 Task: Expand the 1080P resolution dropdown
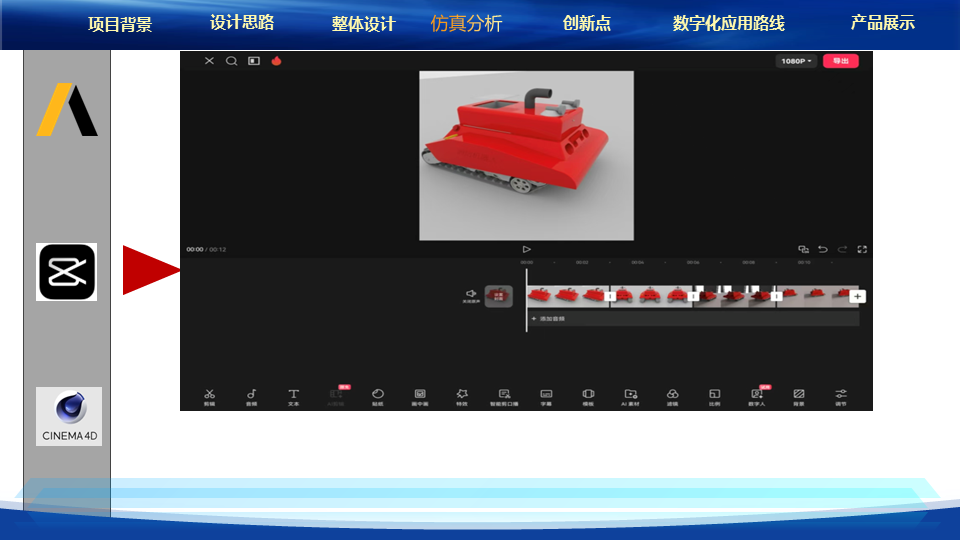(796, 61)
